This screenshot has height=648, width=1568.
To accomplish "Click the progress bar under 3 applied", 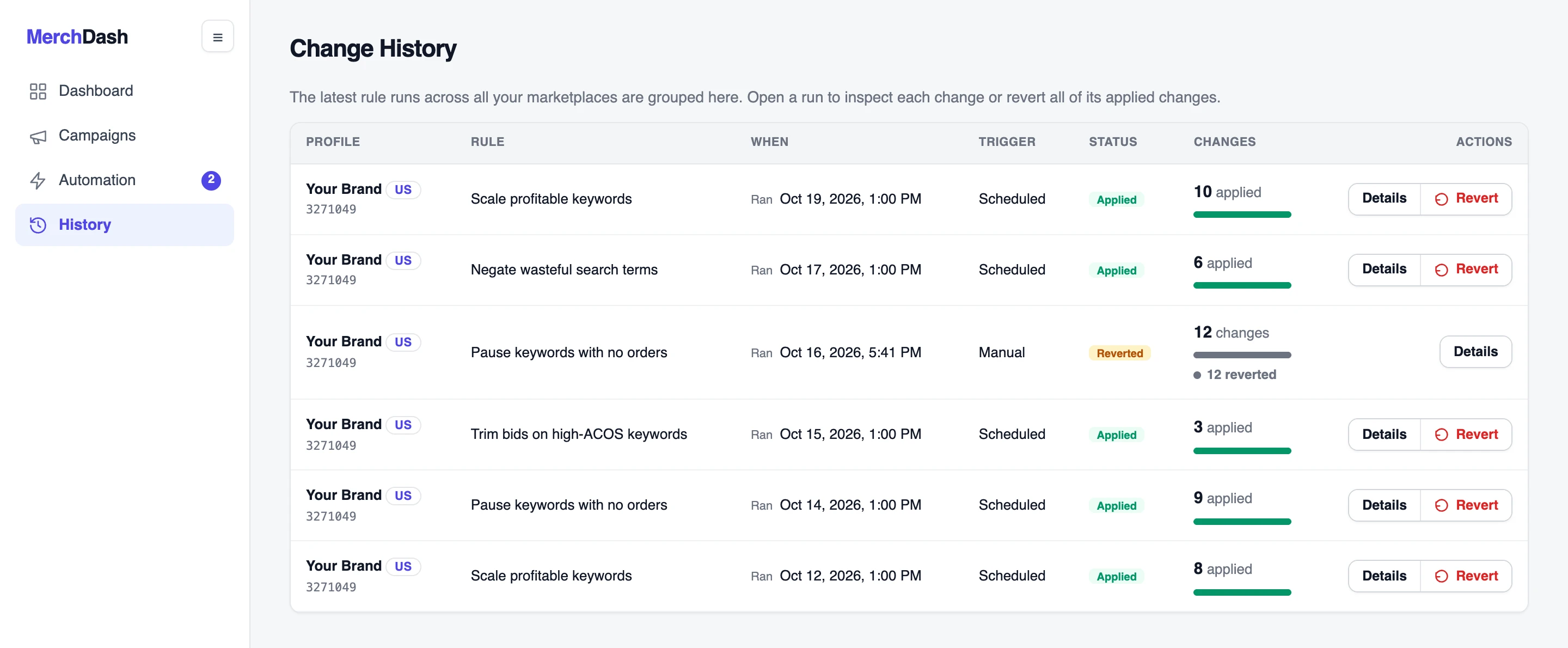I will [1242, 451].
